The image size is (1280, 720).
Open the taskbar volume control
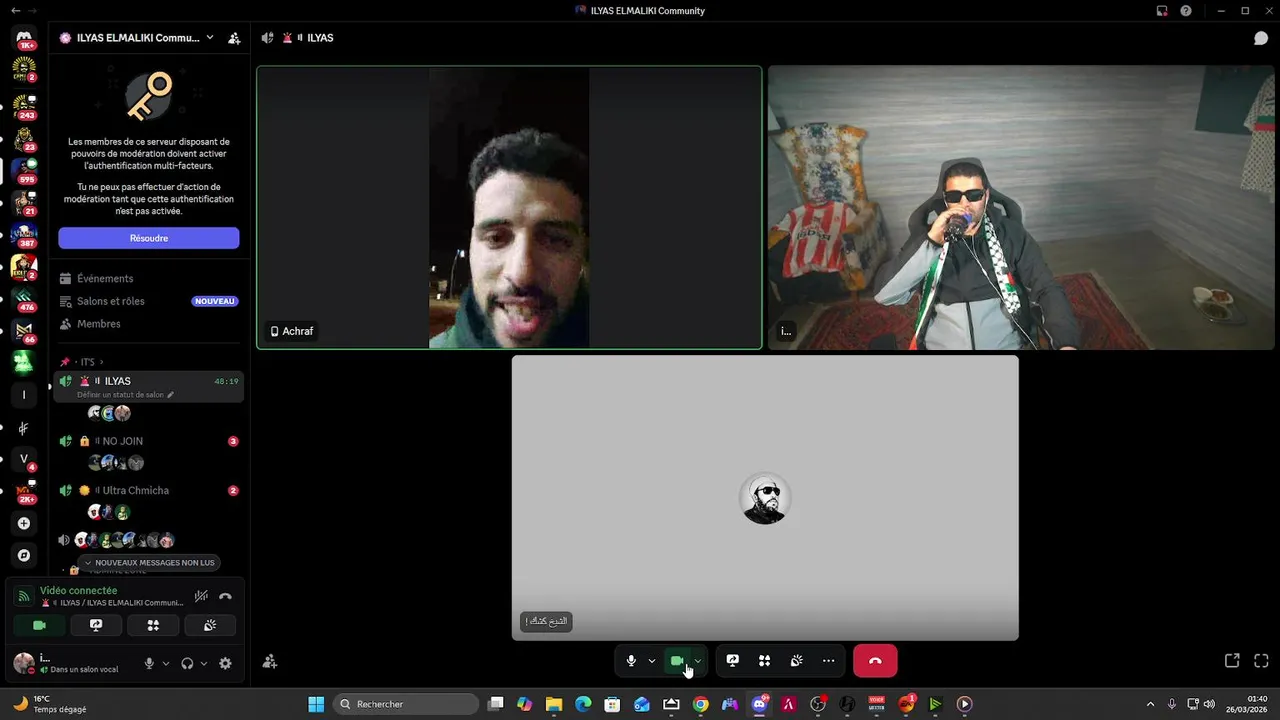click(1210, 704)
